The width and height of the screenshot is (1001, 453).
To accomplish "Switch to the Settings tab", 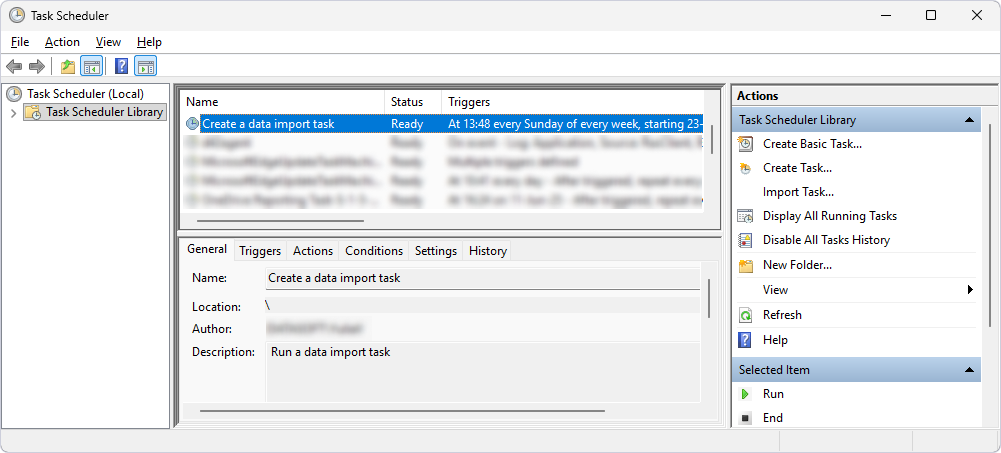I will 436,251.
